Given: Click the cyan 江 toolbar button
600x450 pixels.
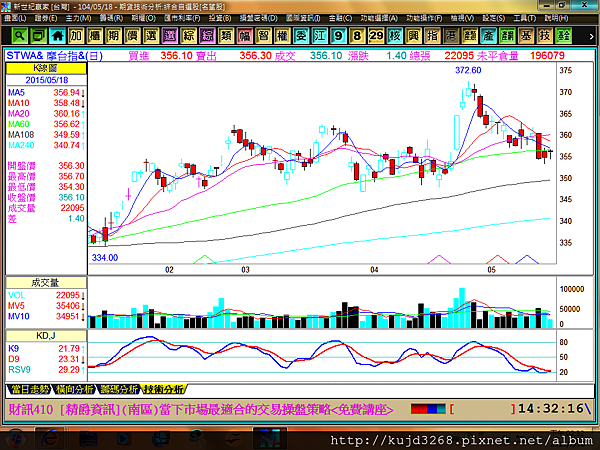Looking at the screenshot, I should 320,36.
